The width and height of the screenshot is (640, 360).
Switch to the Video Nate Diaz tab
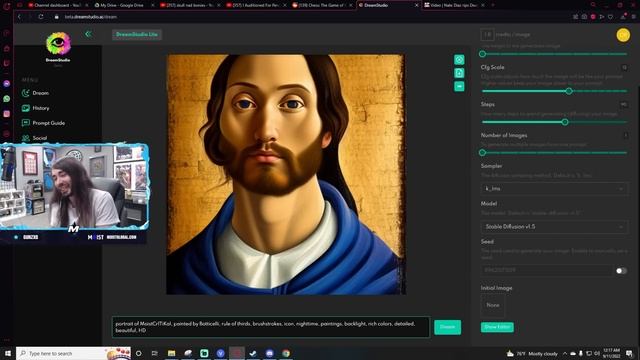pos(454,5)
